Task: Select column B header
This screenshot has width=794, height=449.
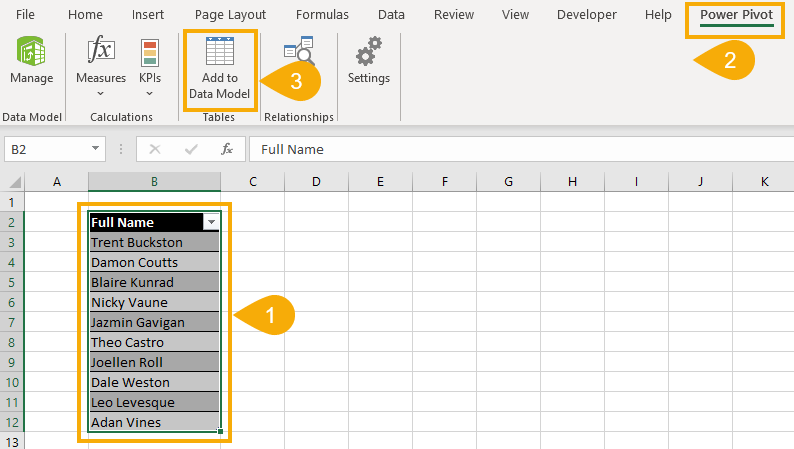Action: [x=154, y=182]
